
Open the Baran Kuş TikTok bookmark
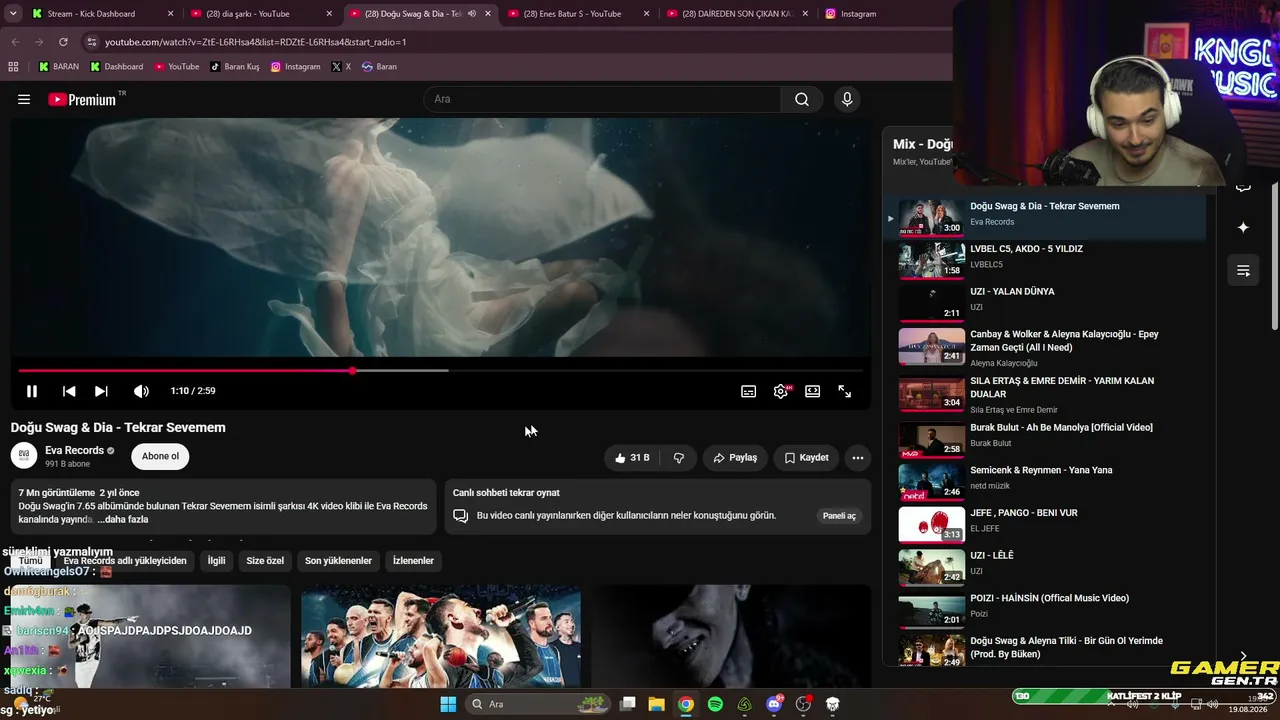click(235, 67)
